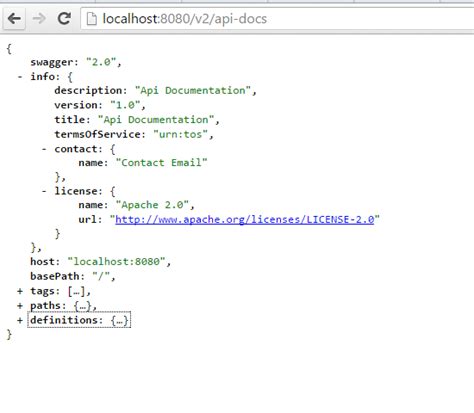This screenshot has height=413, width=474.
Task: Click the host key text
Action: pyautogui.click(x=42, y=262)
